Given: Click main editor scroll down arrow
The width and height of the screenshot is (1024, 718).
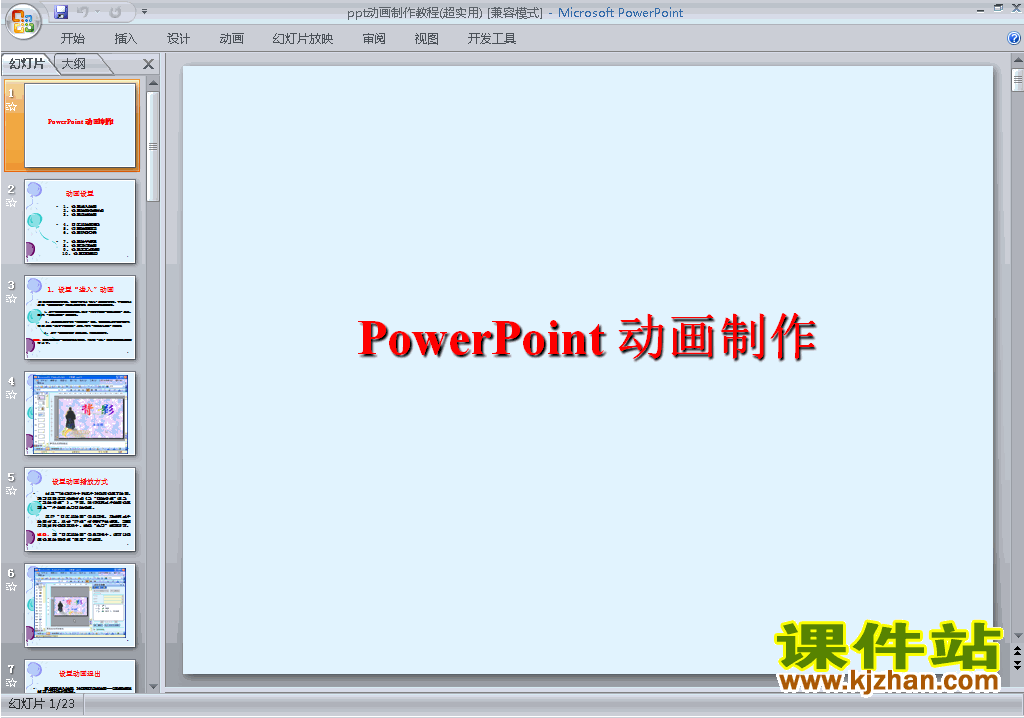Looking at the screenshot, I should coord(1017,636).
